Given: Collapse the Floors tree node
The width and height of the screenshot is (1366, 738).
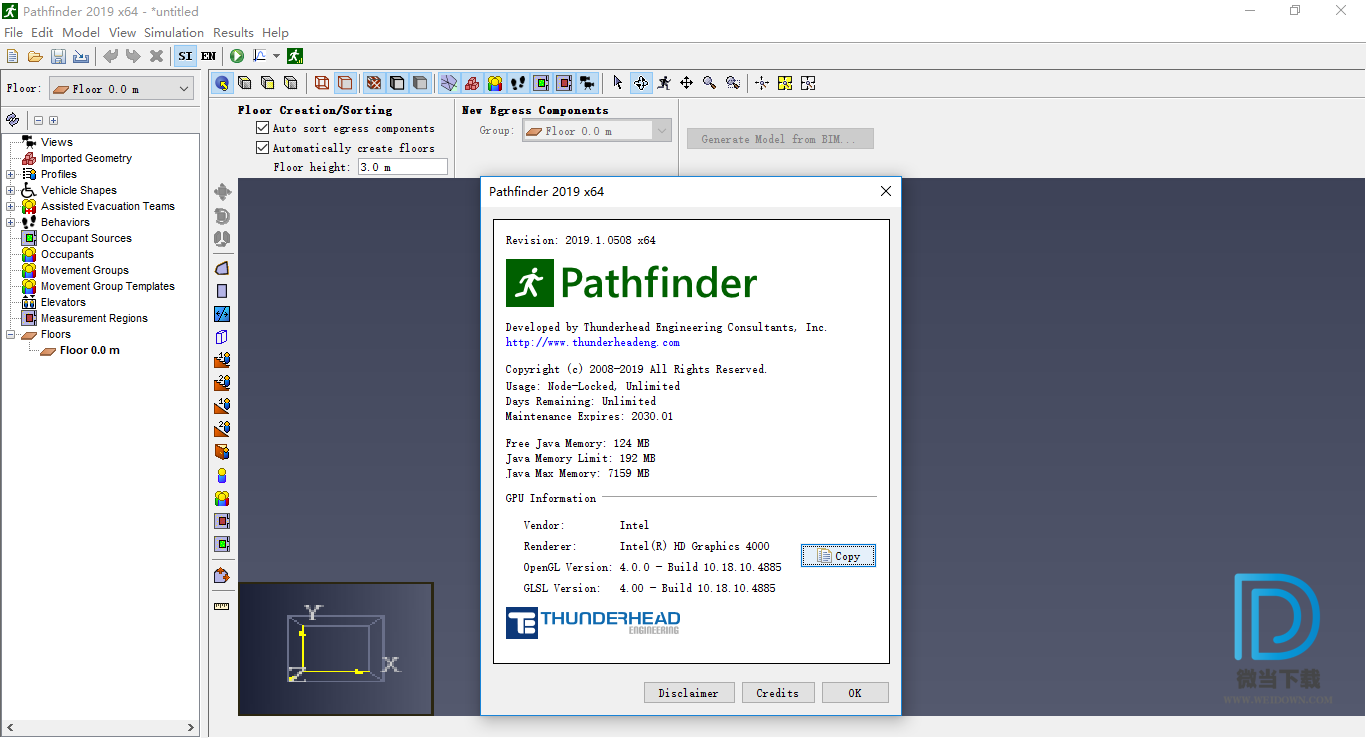Looking at the screenshot, I should 11,334.
